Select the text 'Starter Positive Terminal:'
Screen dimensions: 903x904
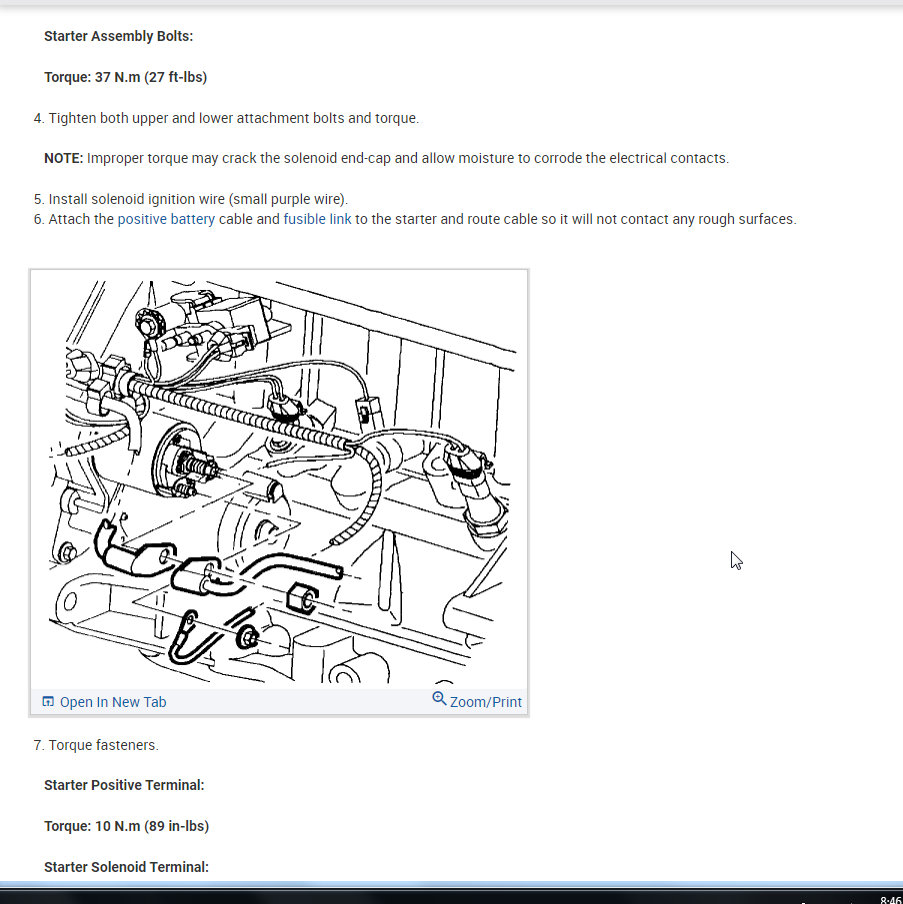[x=125, y=785]
